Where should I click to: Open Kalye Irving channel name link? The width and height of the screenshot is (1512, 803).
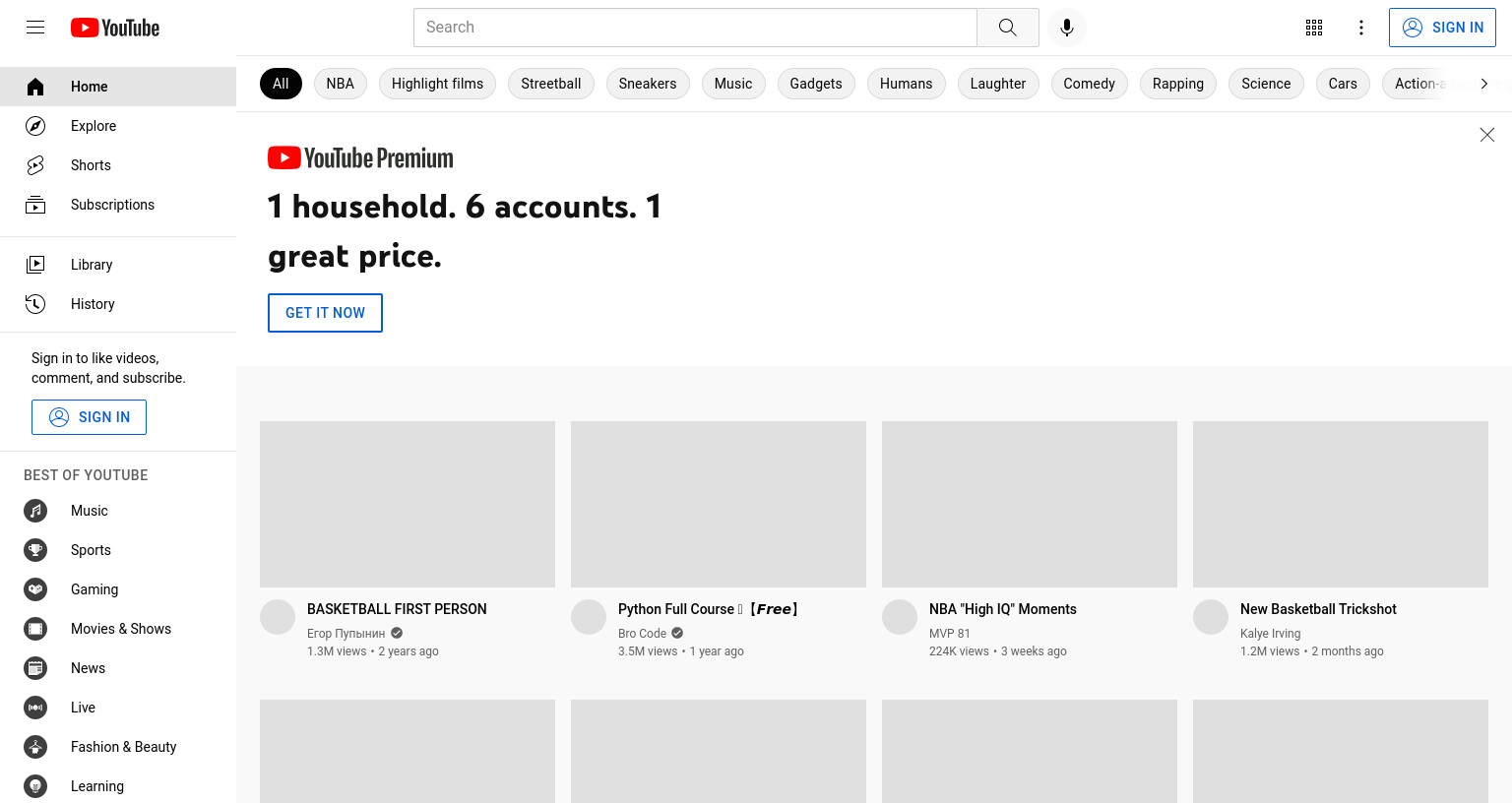coord(1270,634)
